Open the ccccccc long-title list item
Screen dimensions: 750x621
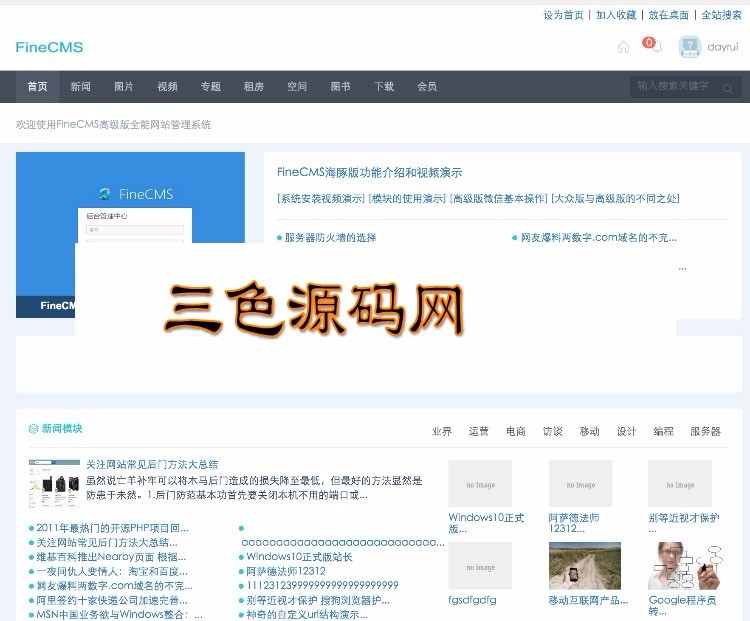click(342, 543)
